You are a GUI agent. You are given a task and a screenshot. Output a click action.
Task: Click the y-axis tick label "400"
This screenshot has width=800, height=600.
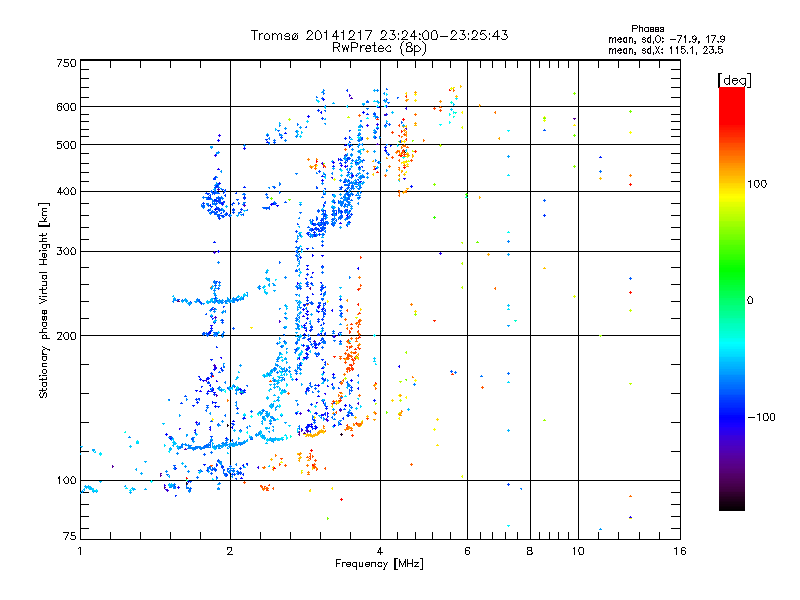coord(67,191)
